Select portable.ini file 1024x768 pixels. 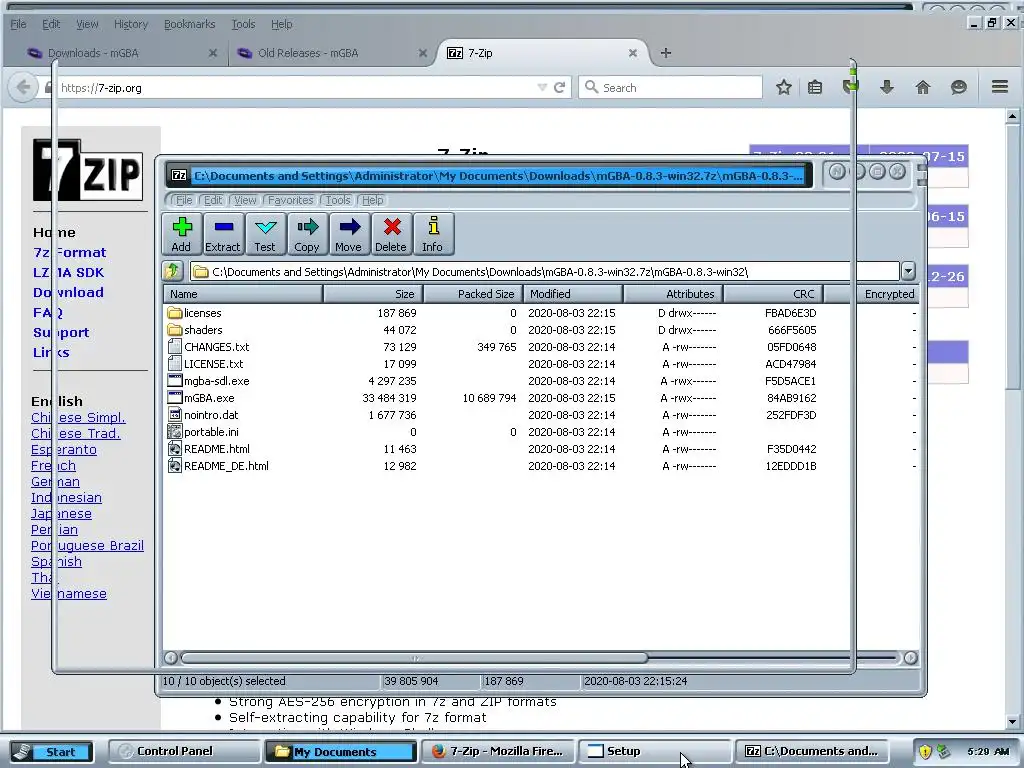coord(211,432)
